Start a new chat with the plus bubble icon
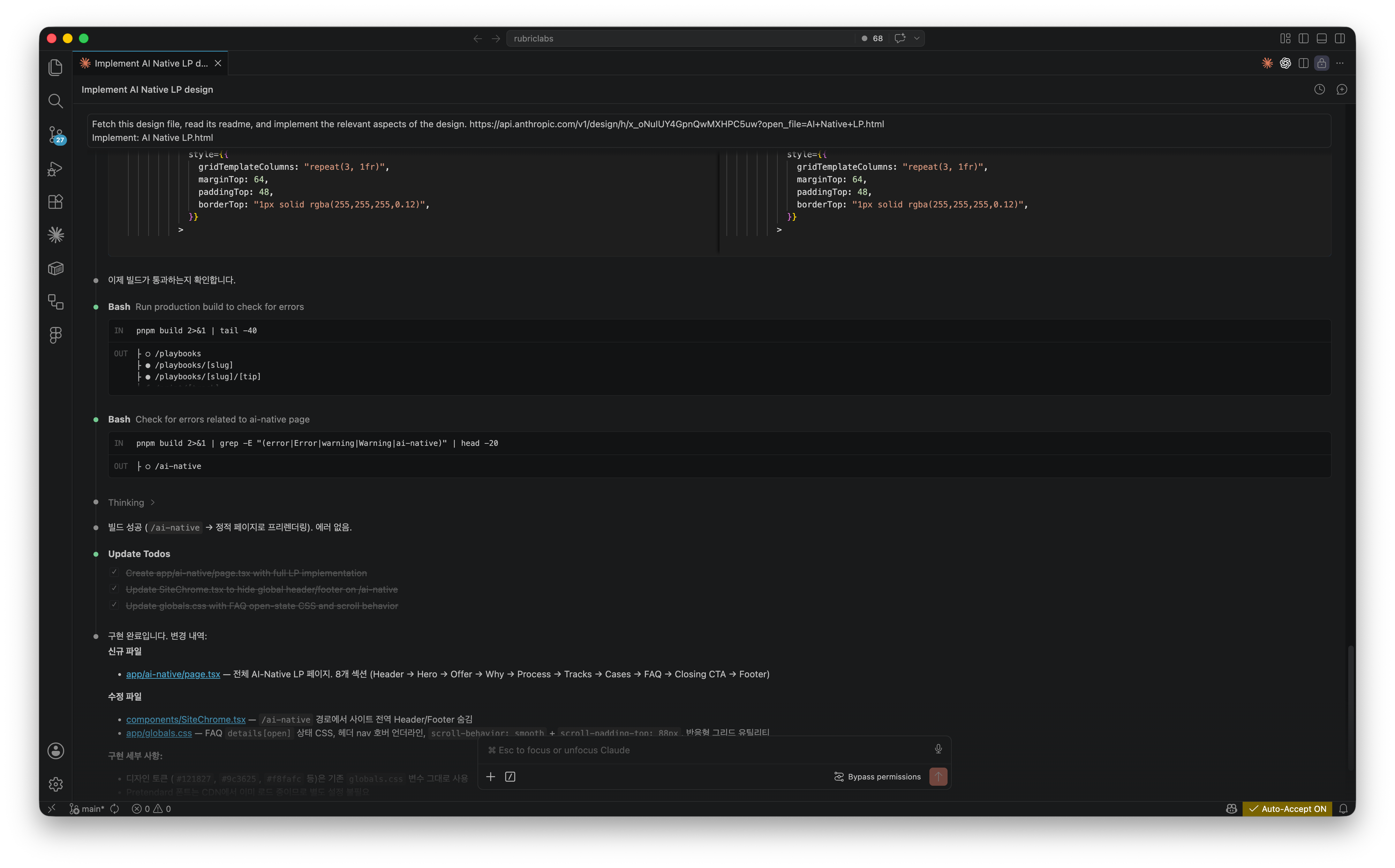This screenshot has width=1395, height=868. point(1342,90)
